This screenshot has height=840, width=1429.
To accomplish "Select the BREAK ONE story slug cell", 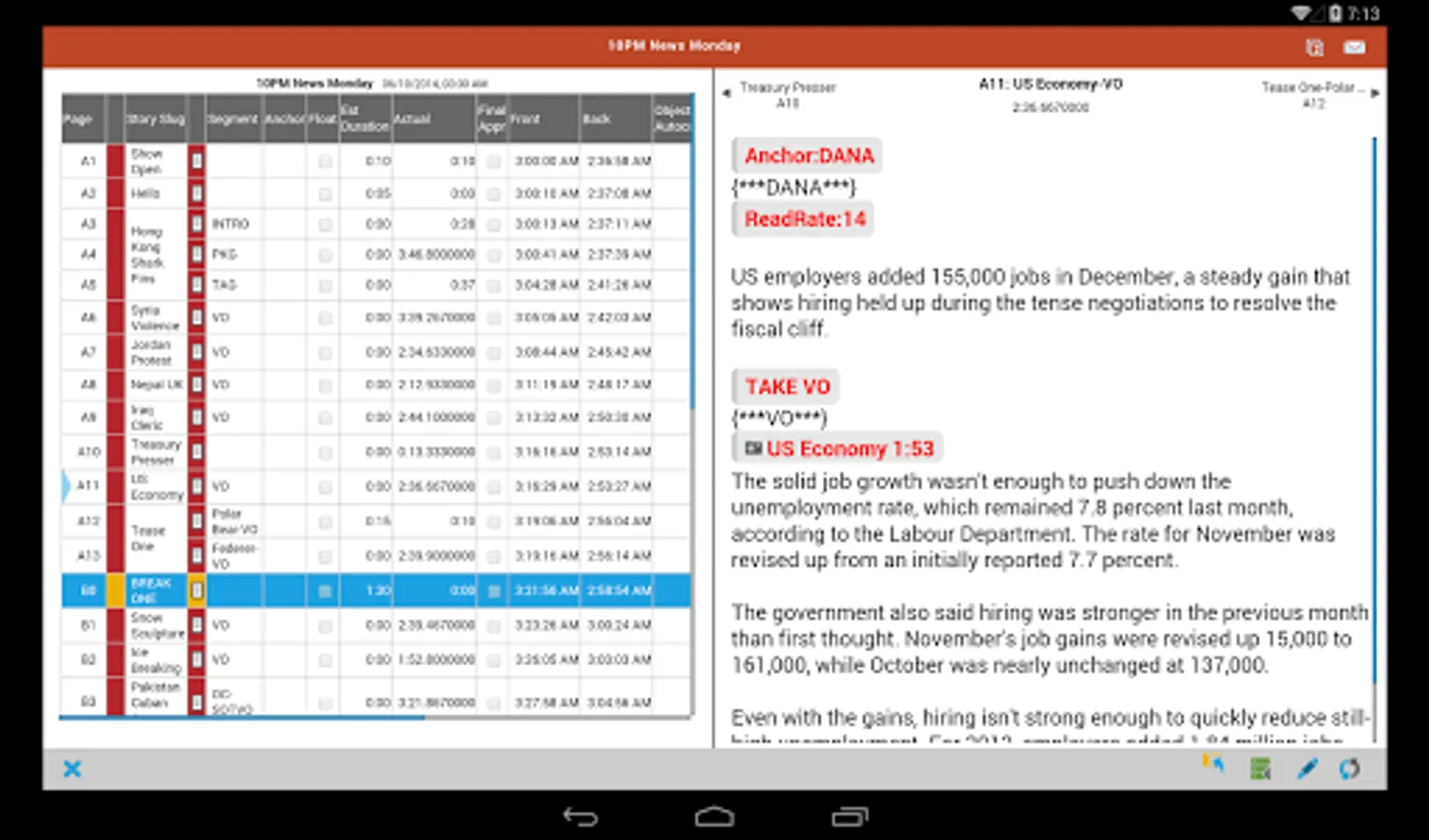I will click(156, 590).
